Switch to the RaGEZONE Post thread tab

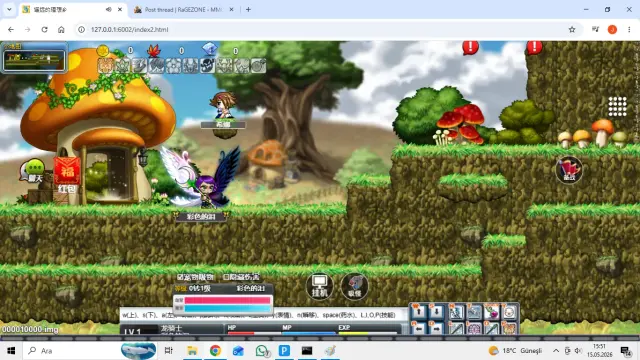click(x=184, y=9)
